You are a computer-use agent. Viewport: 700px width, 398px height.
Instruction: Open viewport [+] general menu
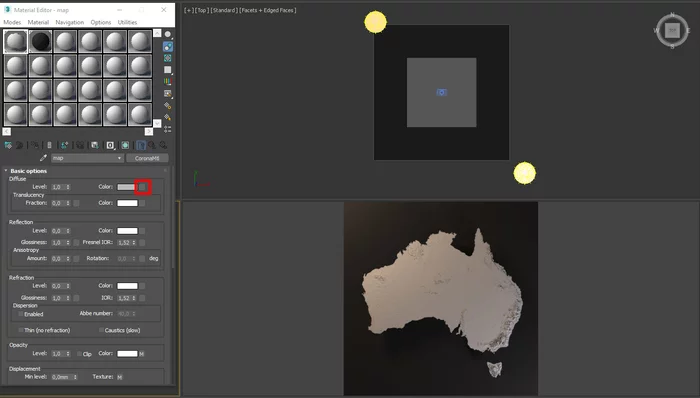[x=188, y=10]
